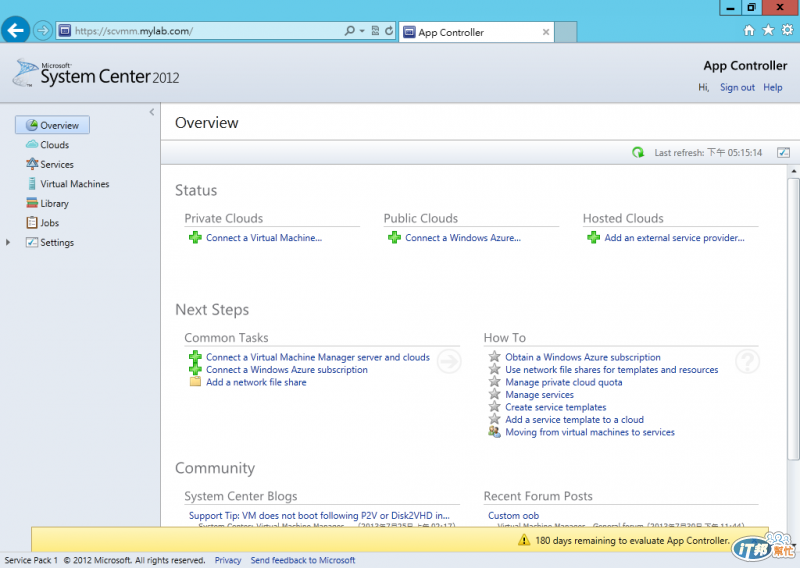Close the App Controller tab

click(545, 32)
